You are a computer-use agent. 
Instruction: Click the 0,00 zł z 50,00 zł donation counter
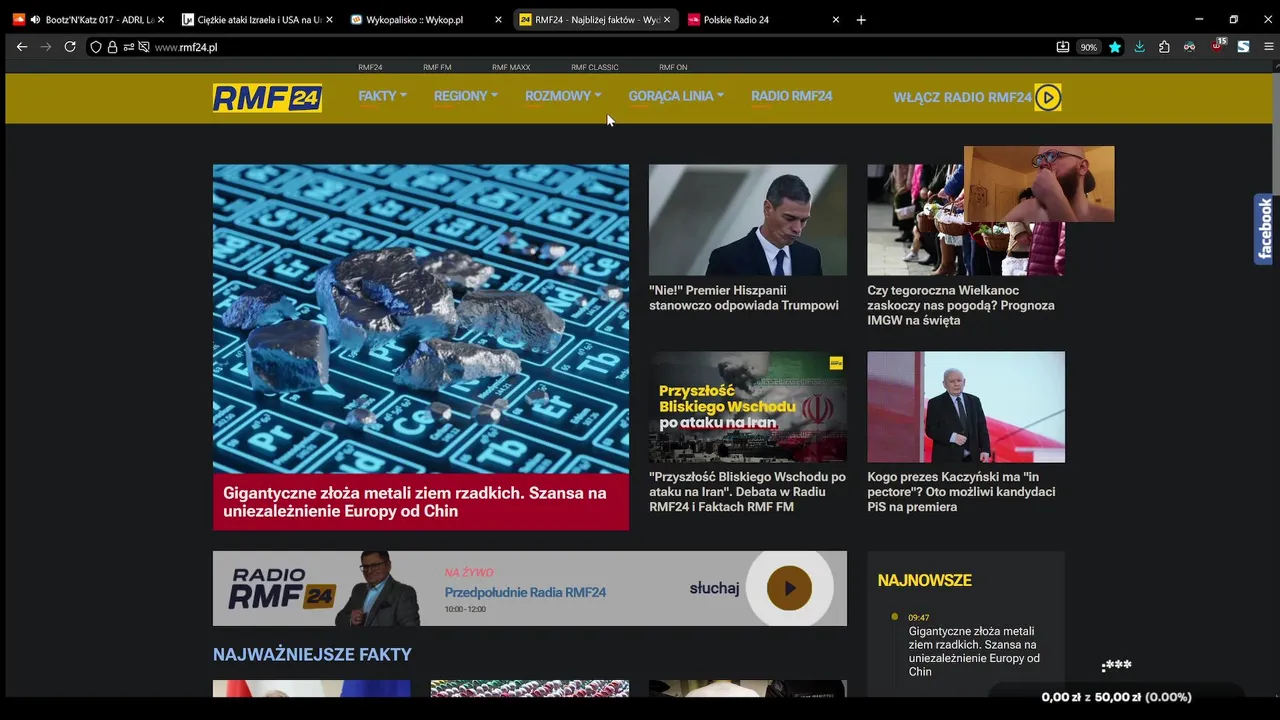tap(1116, 697)
